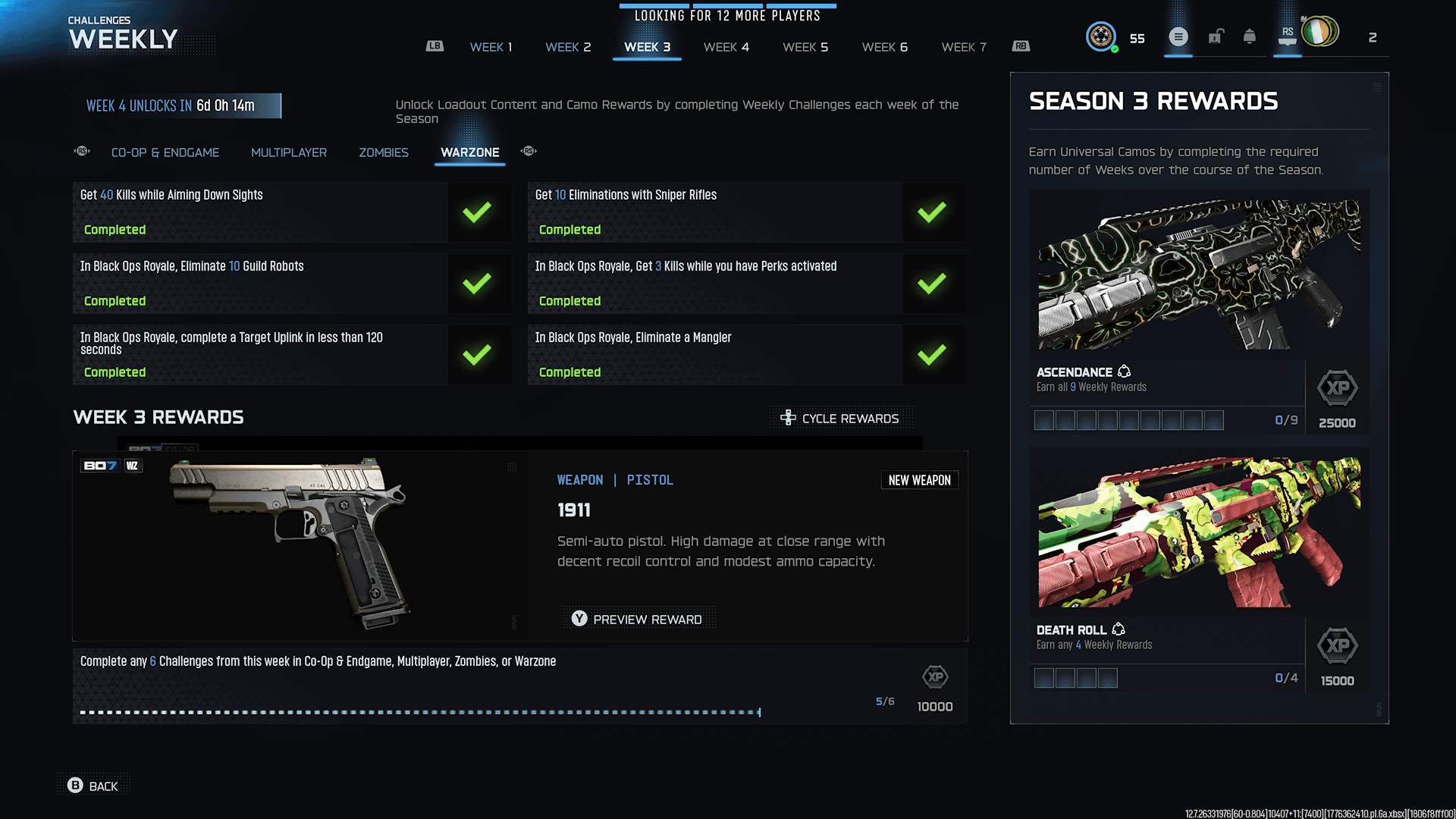
Task: Toggle checkmark for Sniper Rifles eliminations challenge
Action: [x=932, y=212]
